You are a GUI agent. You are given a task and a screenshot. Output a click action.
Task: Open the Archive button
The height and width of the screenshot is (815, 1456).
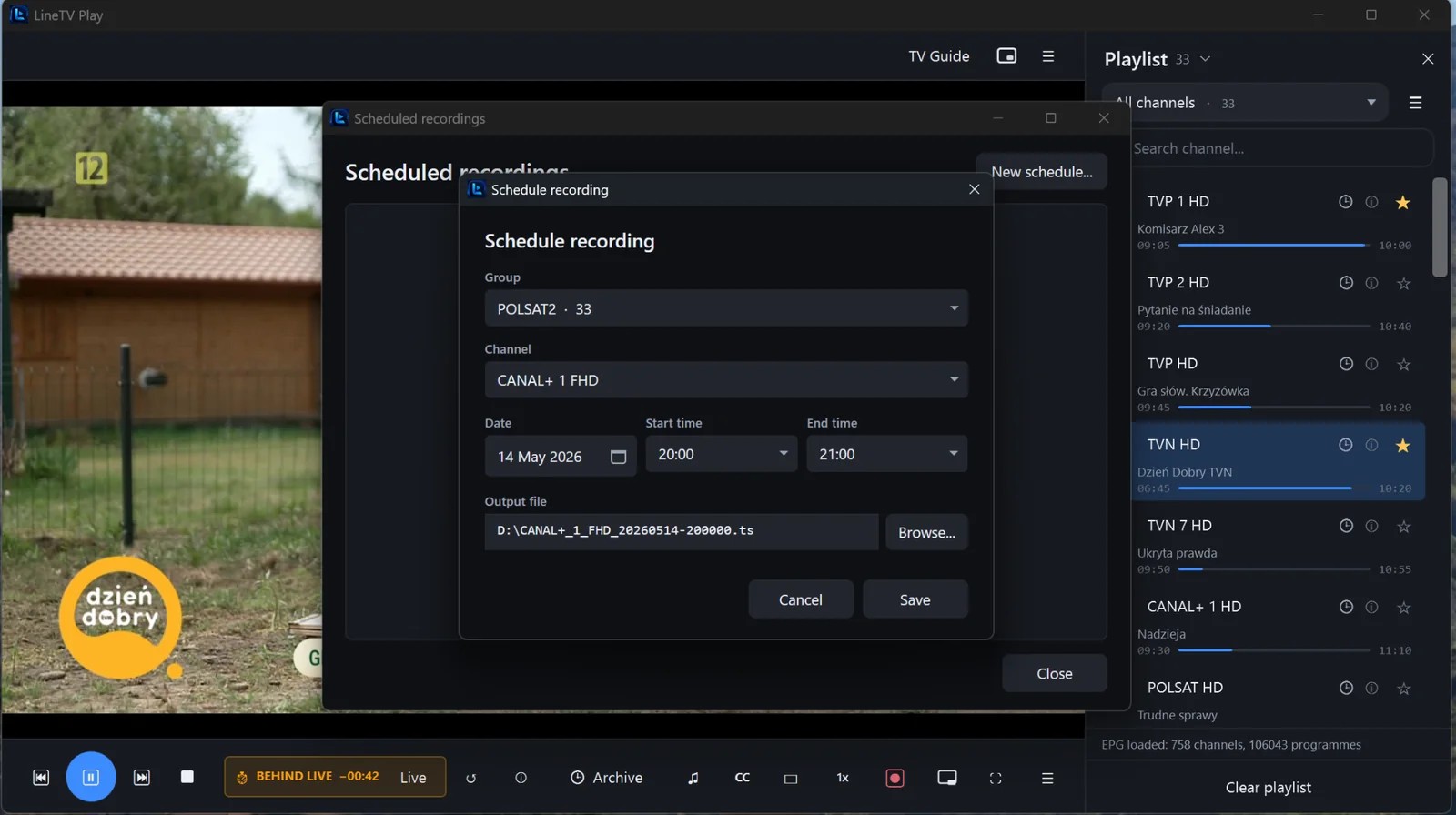(606, 778)
